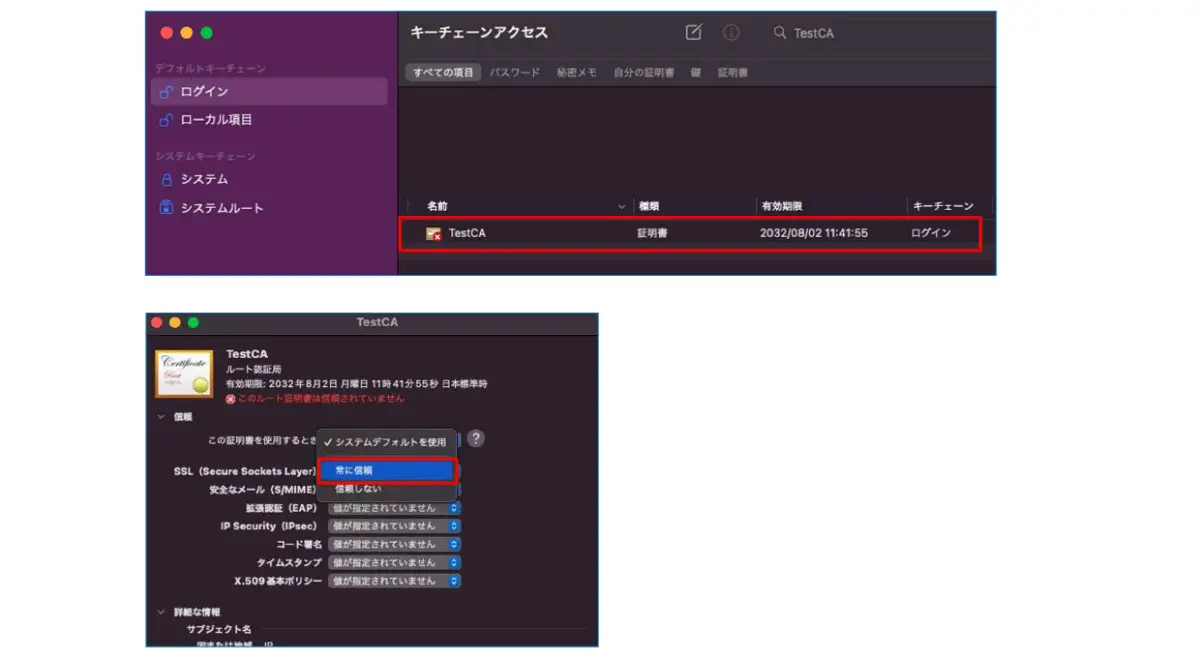Click the TestCA certificate icon in the list
The width and height of the screenshot is (1200, 664).
[434, 234]
